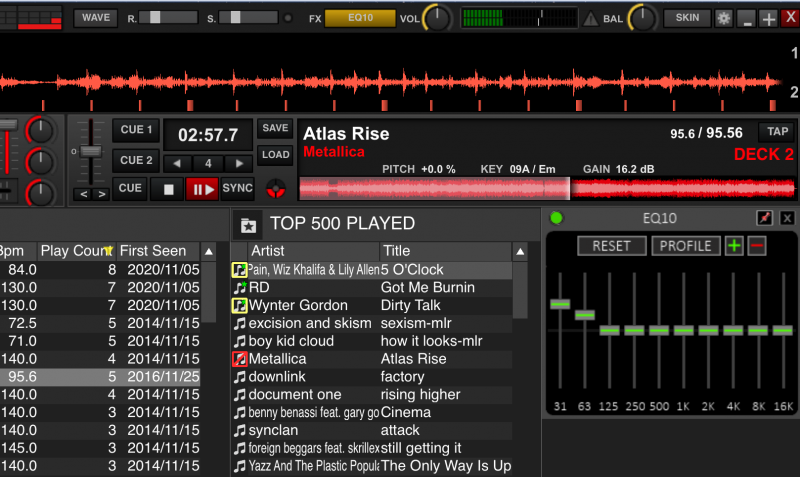Sort by First Seen column header
The image size is (800, 477).
coord(158,251)
